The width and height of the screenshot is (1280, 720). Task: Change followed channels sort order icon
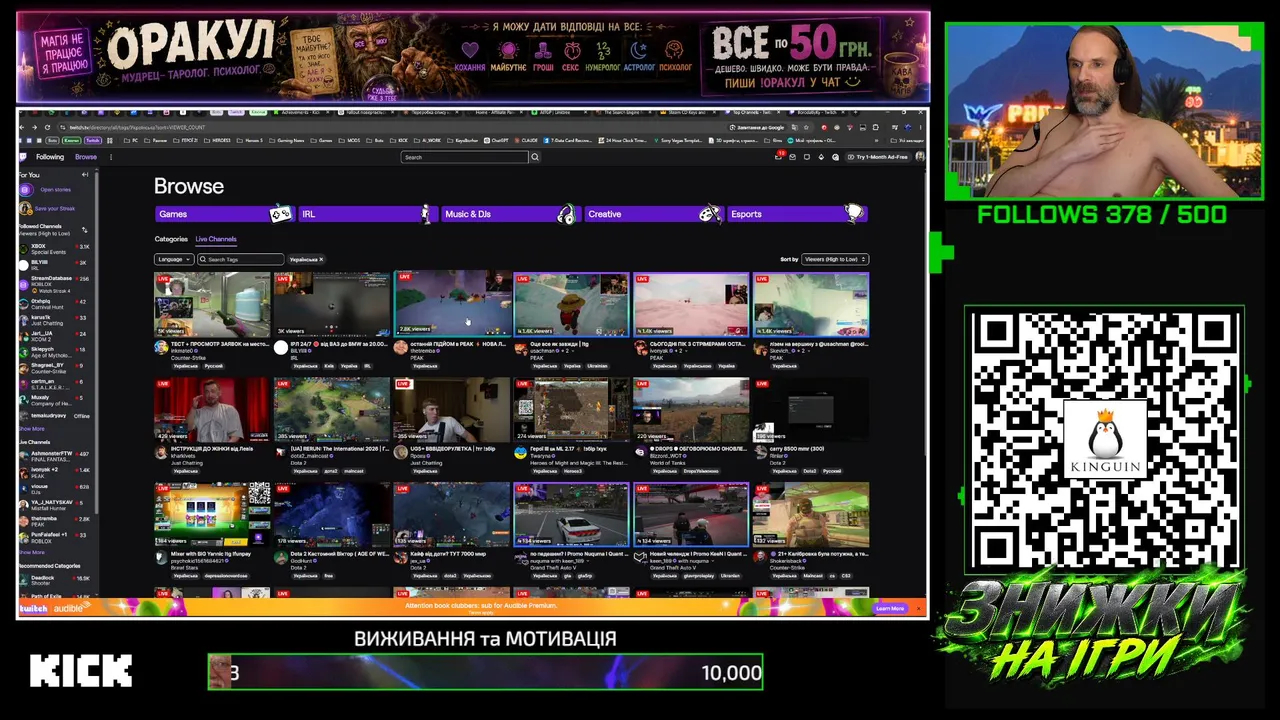(84, 230)
